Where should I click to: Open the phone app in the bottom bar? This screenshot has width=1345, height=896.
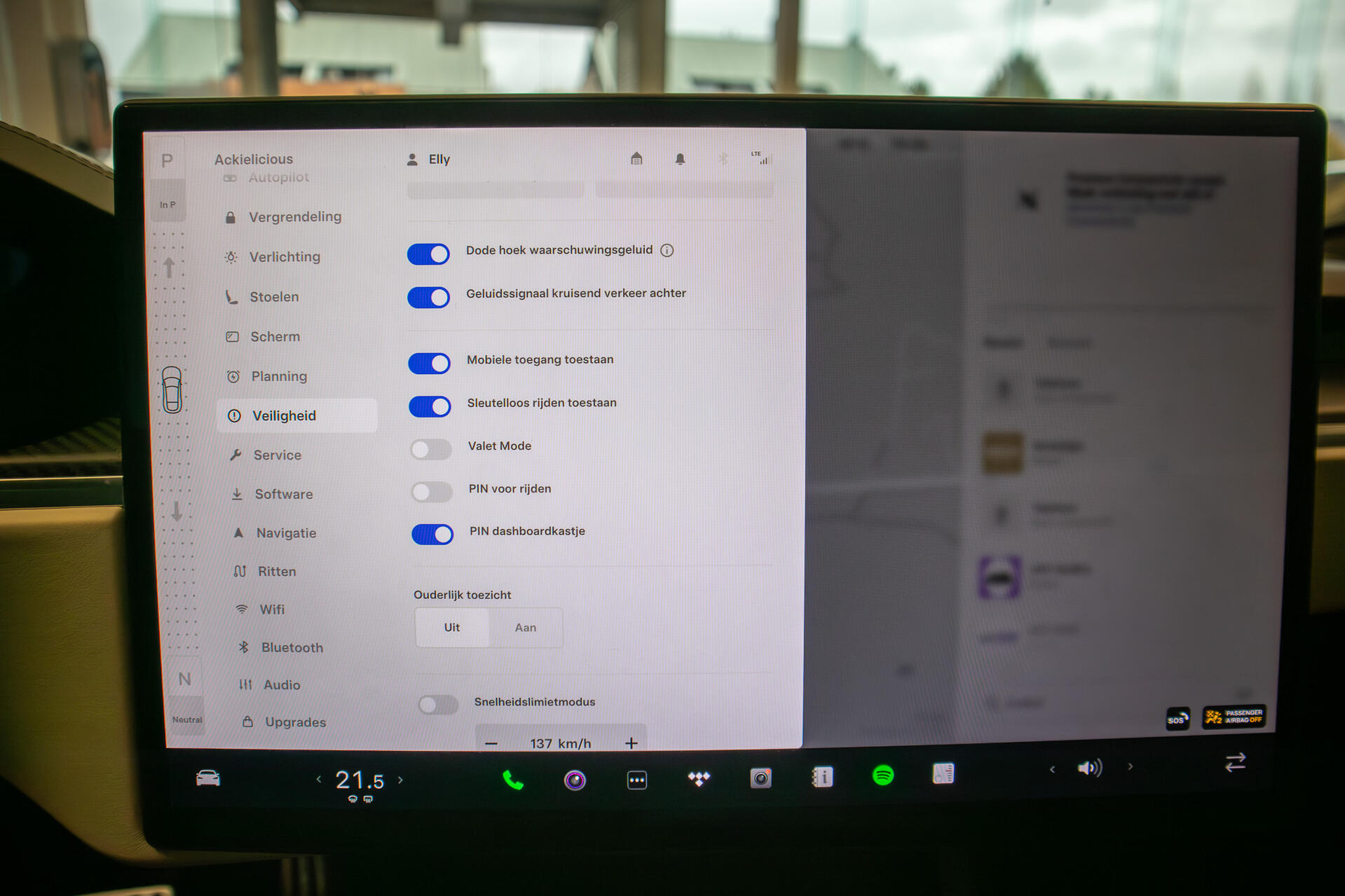513,780
